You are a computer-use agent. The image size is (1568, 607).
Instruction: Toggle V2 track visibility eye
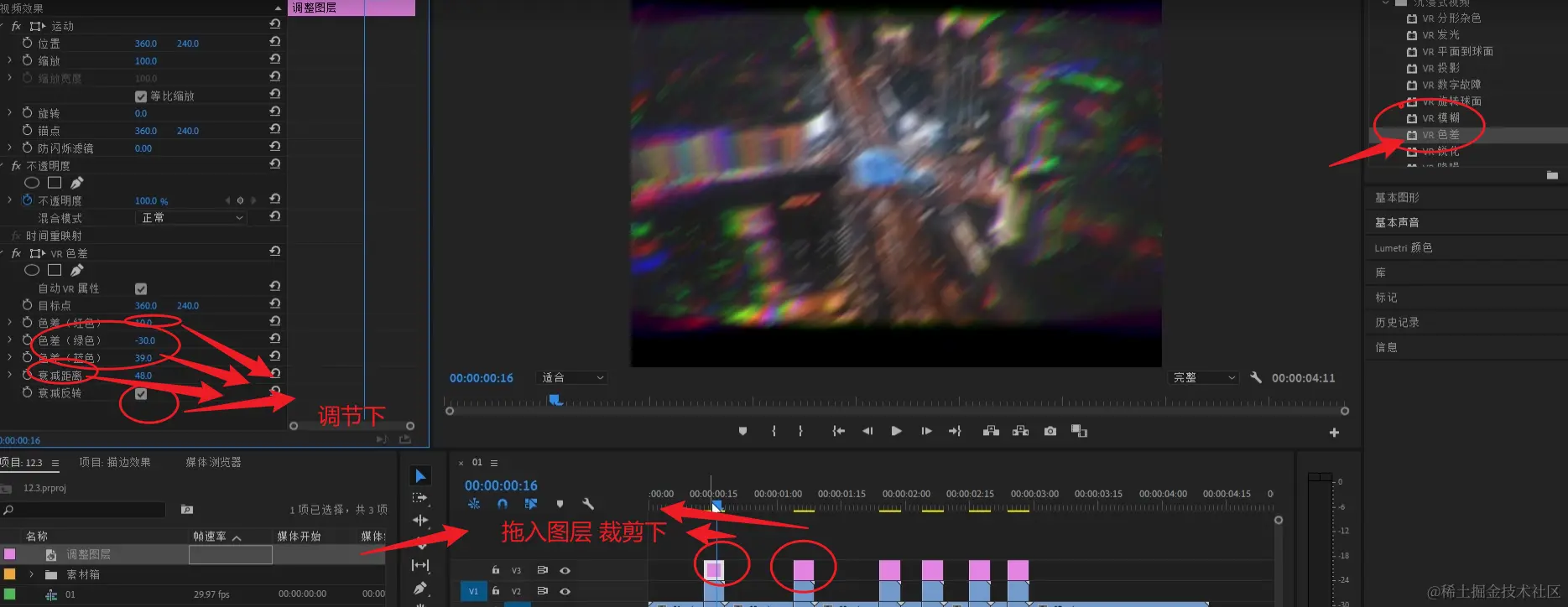click(x=565, y=591)
